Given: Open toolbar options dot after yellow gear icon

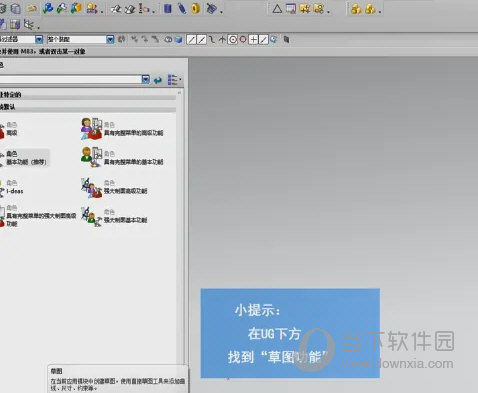Looking at the screenshot, I should tap(328, 12).
